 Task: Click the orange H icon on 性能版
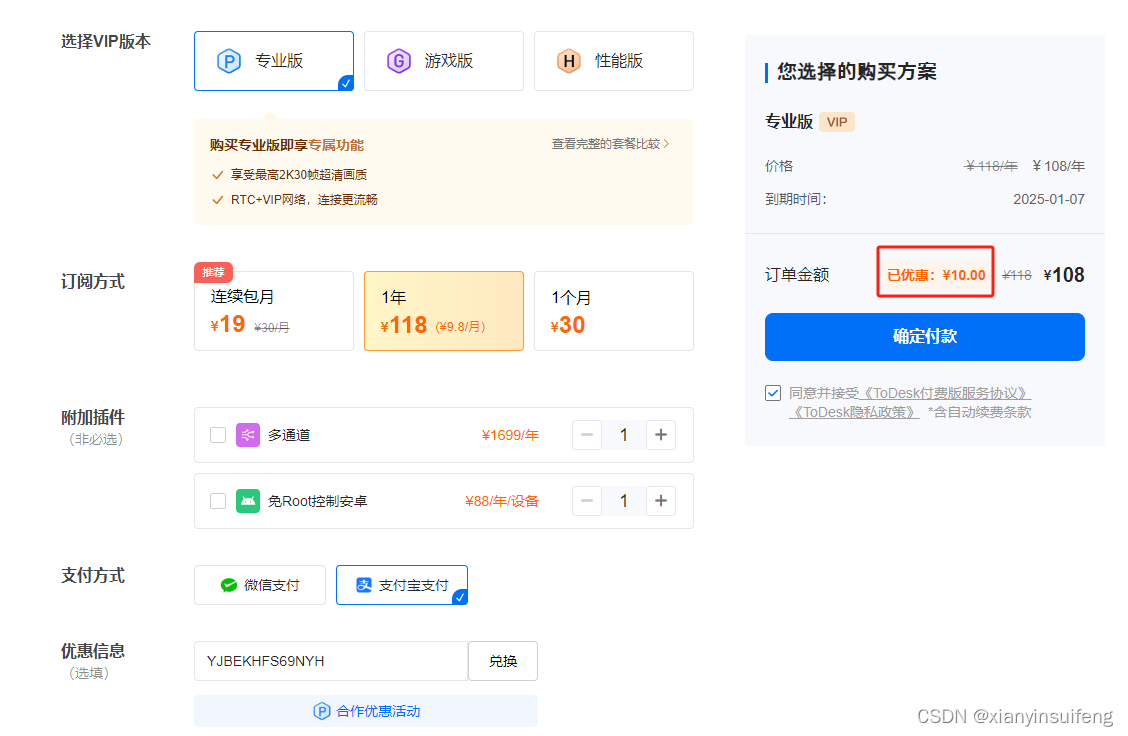point(568,61)
